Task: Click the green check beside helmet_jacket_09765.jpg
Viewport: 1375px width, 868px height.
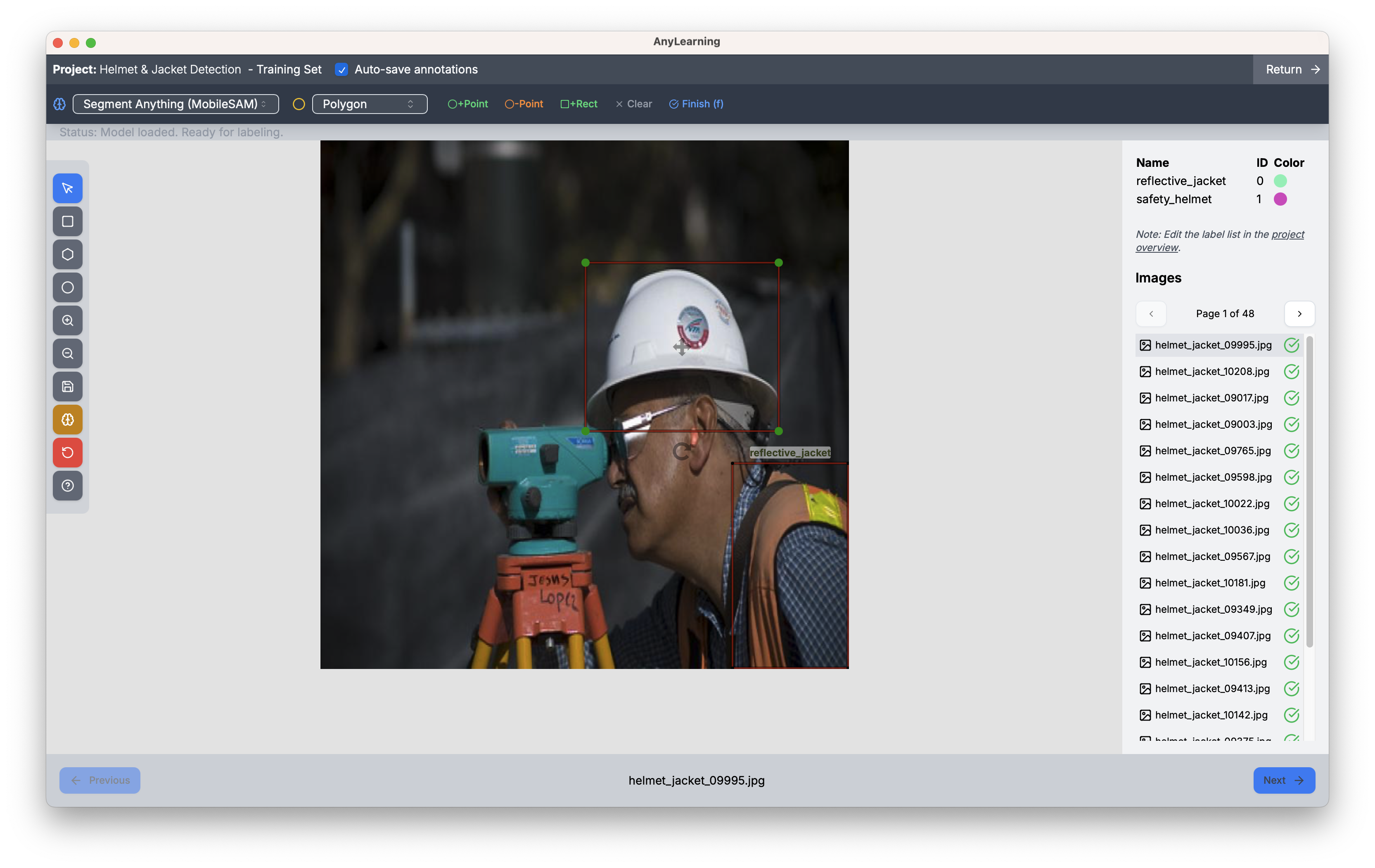Action: point(1291,451)
